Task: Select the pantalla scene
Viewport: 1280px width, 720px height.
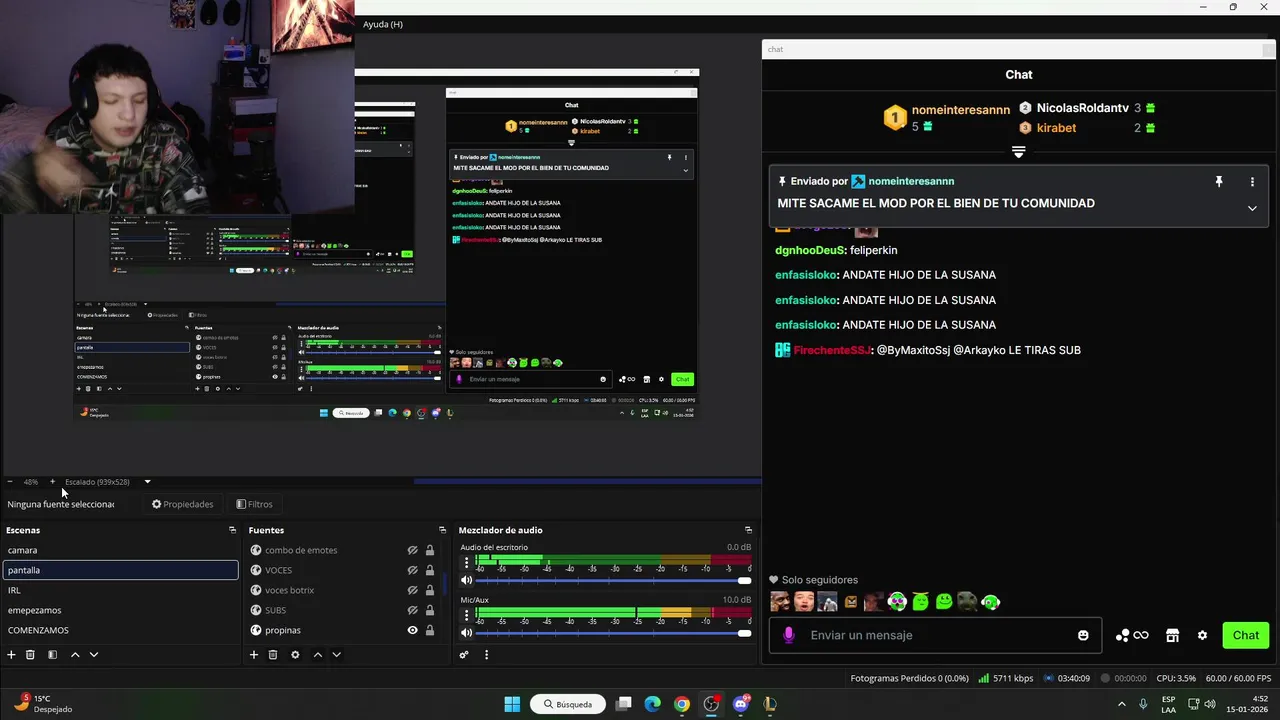Action: (120, 570)
